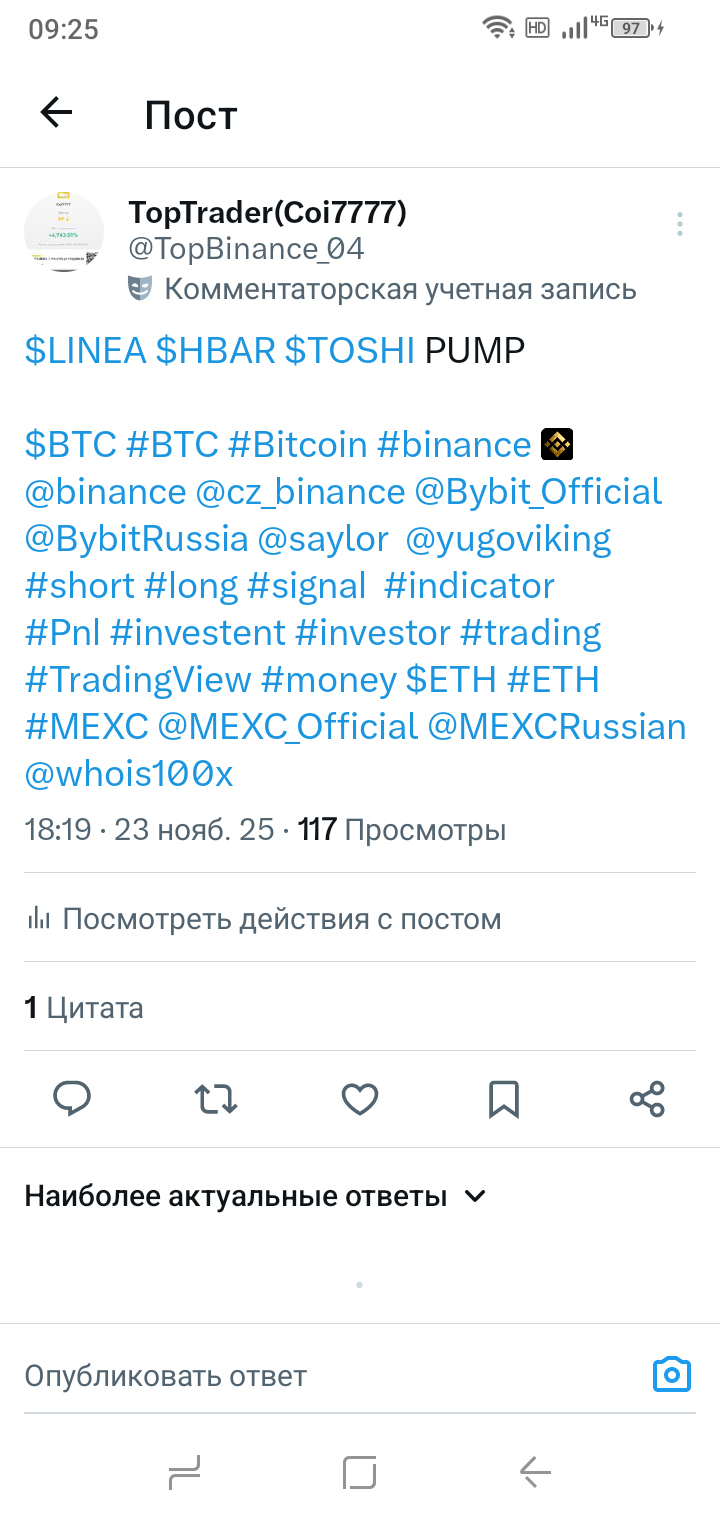Open post activity analytics
The width and height of the screenshot is (720, 1520).
tap(263, 918)
